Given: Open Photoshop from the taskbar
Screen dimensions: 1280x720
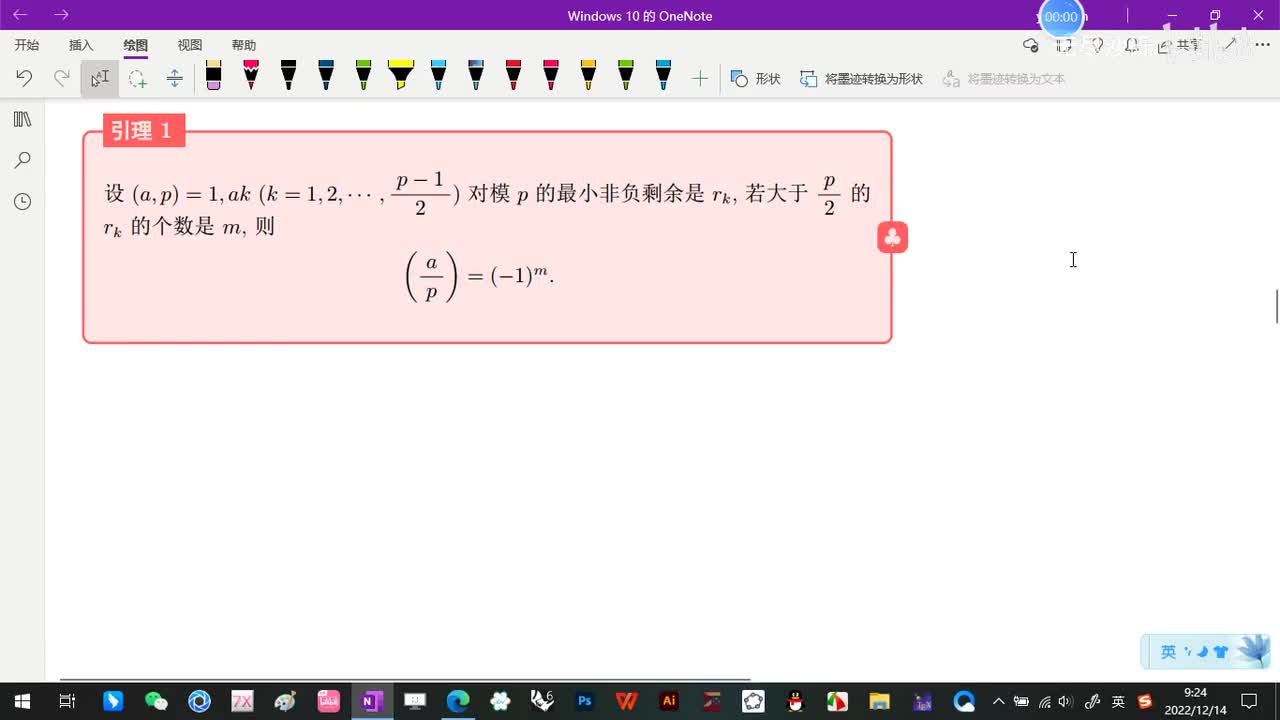Looking at the screenshot, I should (585, 701).
